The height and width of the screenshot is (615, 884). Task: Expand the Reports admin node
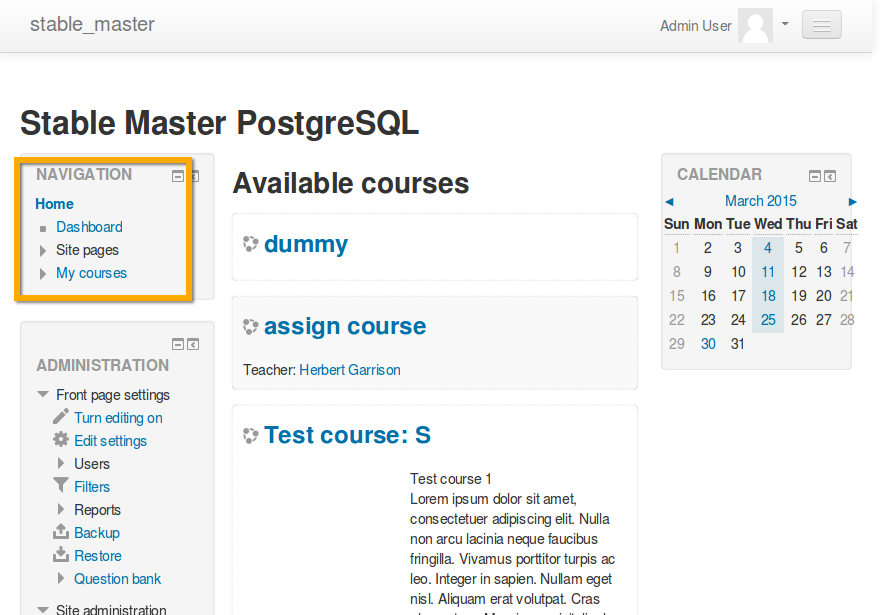61,510
